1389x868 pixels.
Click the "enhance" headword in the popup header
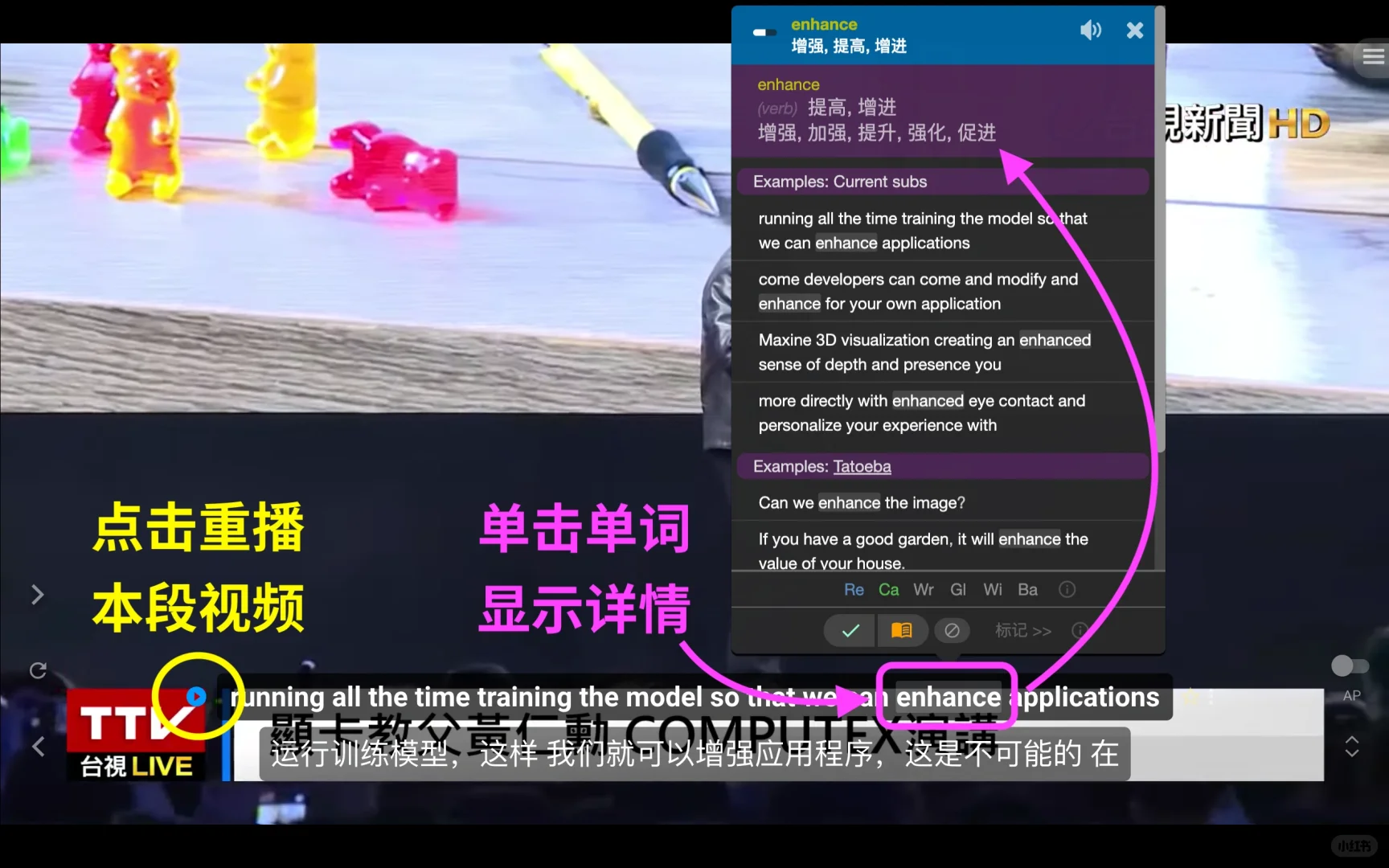coord(824,25)
